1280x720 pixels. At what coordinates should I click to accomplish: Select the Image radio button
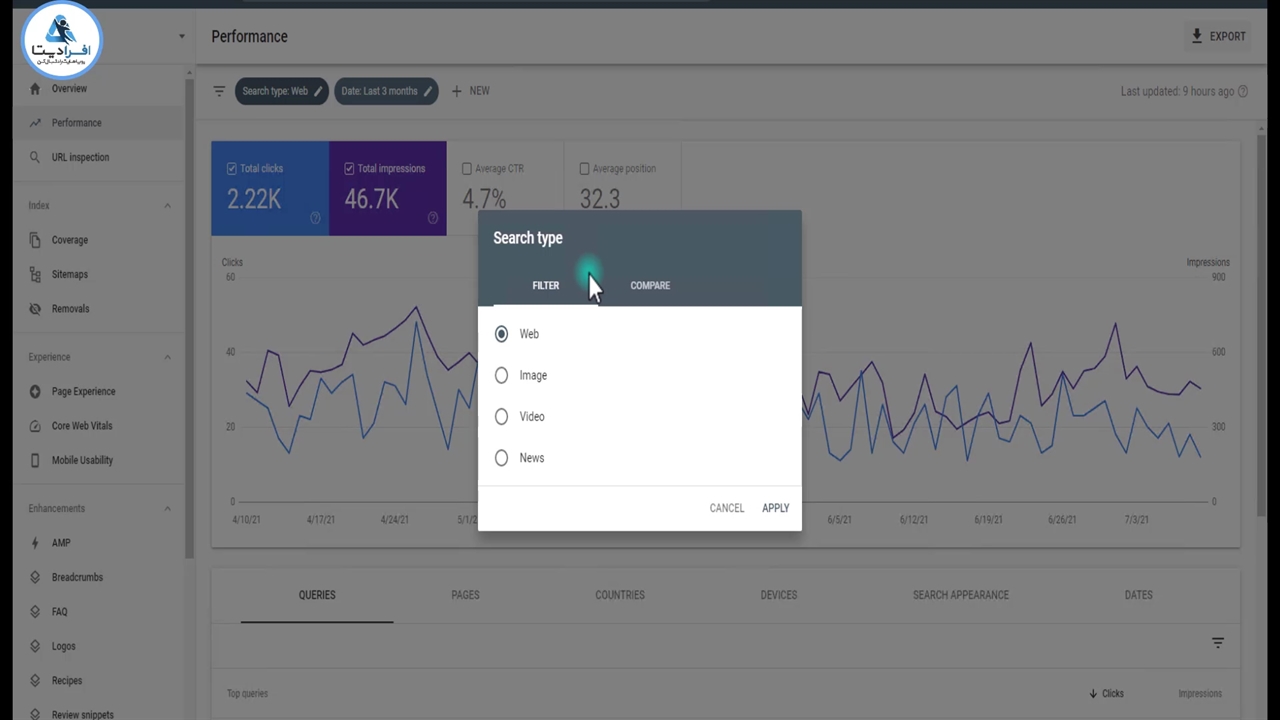click(x=501, y=375)
